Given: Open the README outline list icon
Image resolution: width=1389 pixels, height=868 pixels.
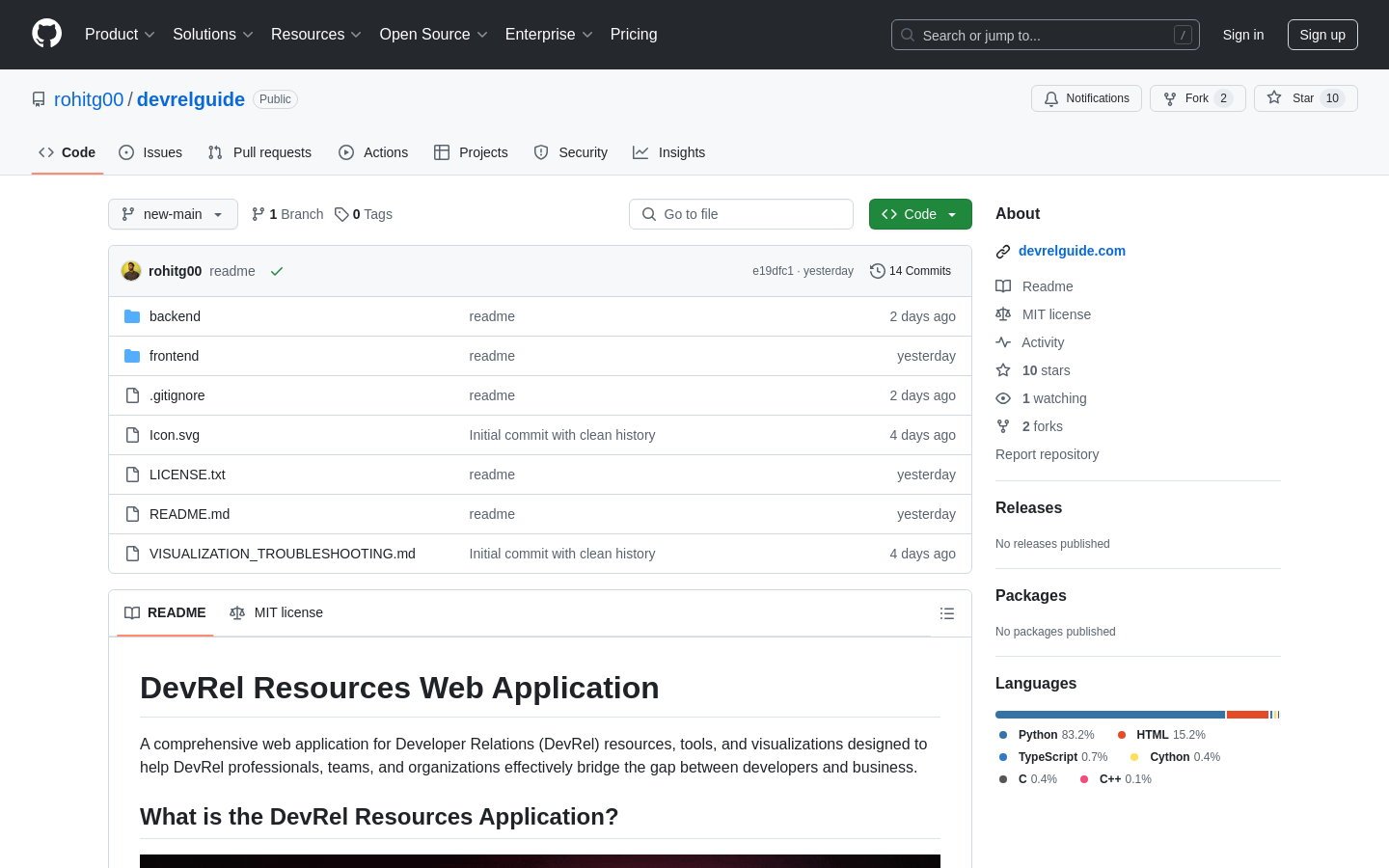Looking at the screenshot, I should point(947,613).
